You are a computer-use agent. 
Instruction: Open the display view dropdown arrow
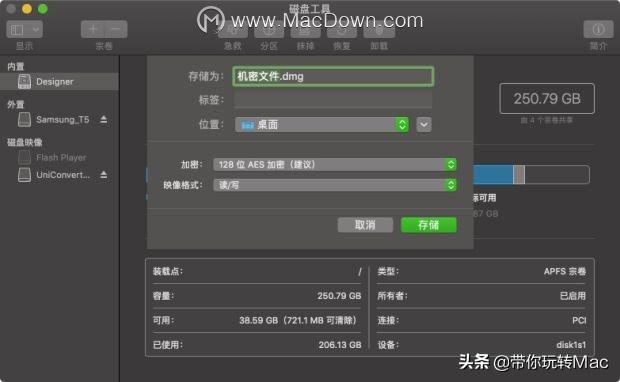pyautogui.click(x=36, y=30)
